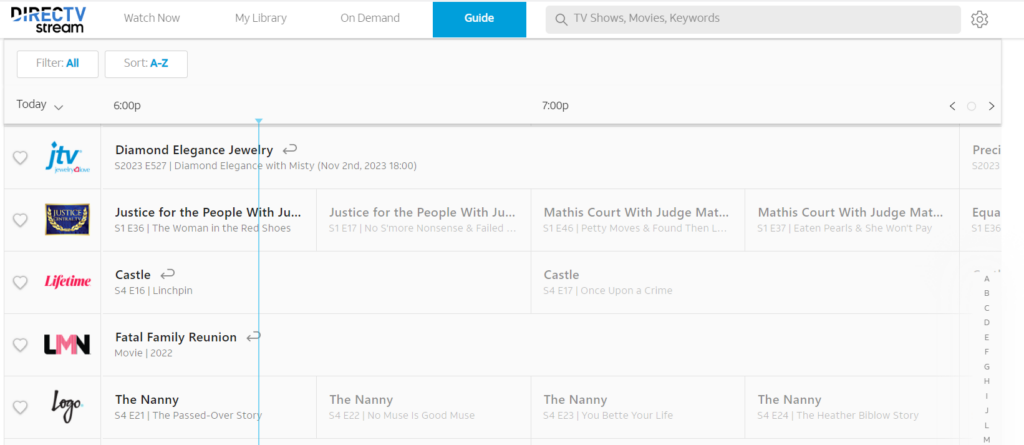This screenshot has height=445, width=1024.
Task: Click the current-time circle indicator
Action: (x=971, y=106)
